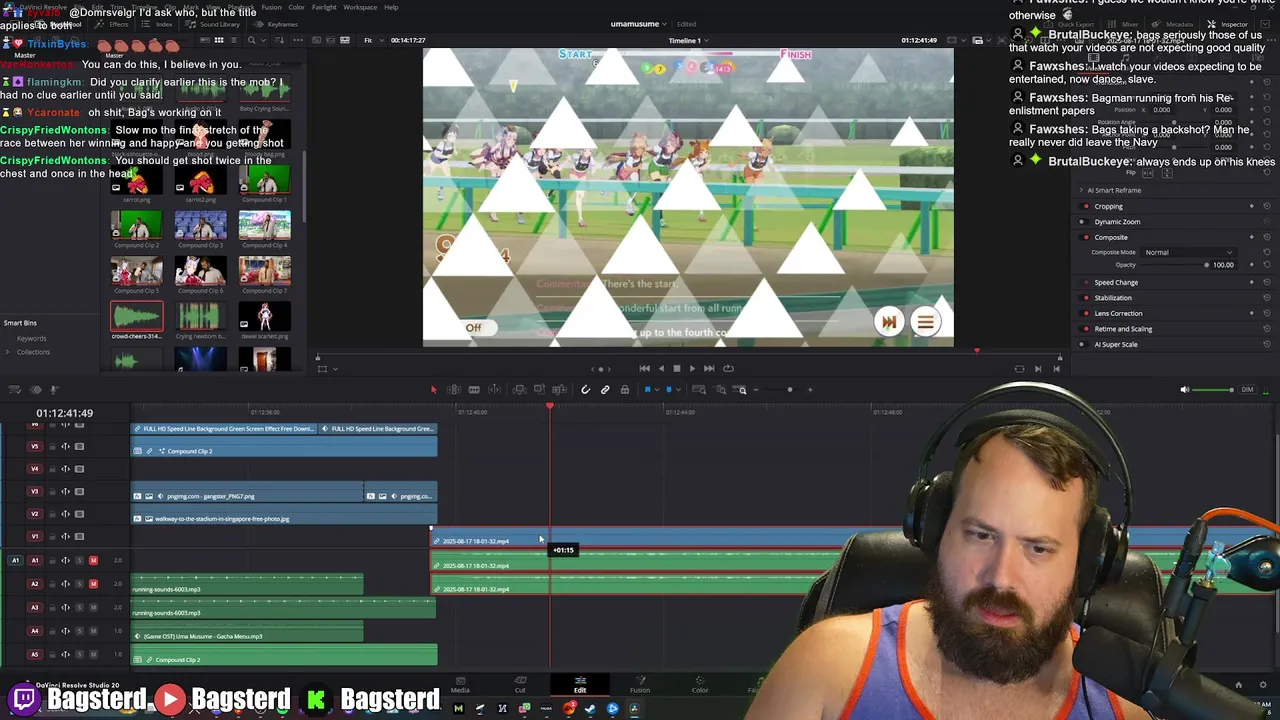Open the Inspector panel tab
Viewport: 1280px width, 720px height.
point(1229,24)
